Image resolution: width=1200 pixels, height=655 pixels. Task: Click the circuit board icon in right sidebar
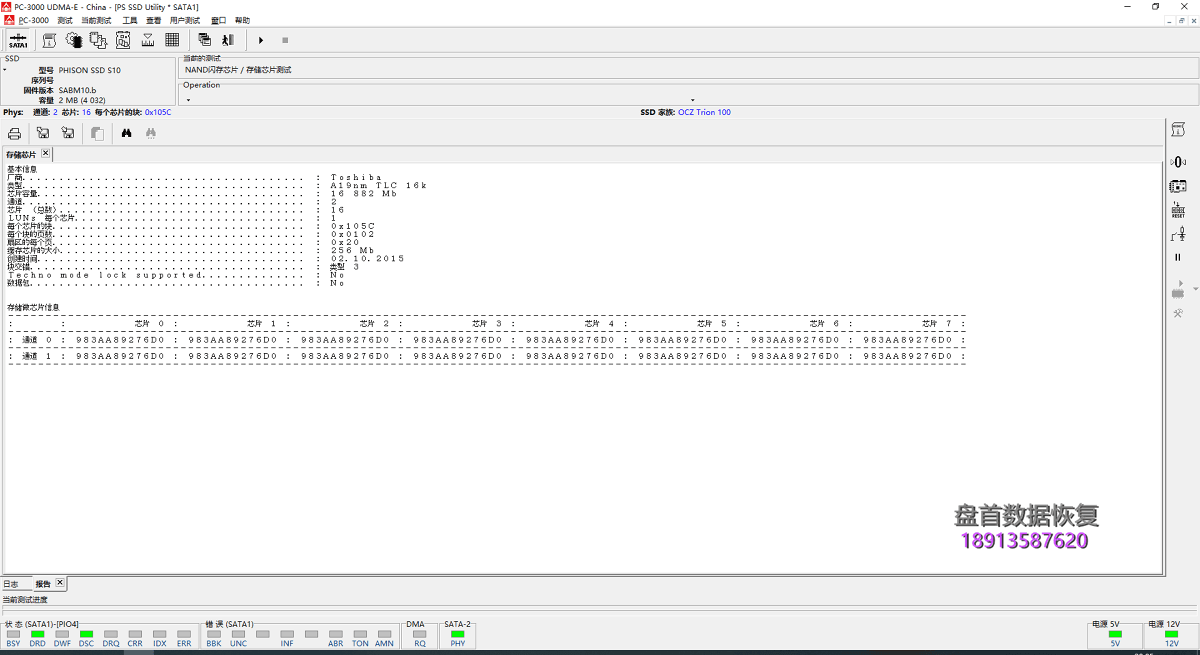click(x=1178, y=186)
